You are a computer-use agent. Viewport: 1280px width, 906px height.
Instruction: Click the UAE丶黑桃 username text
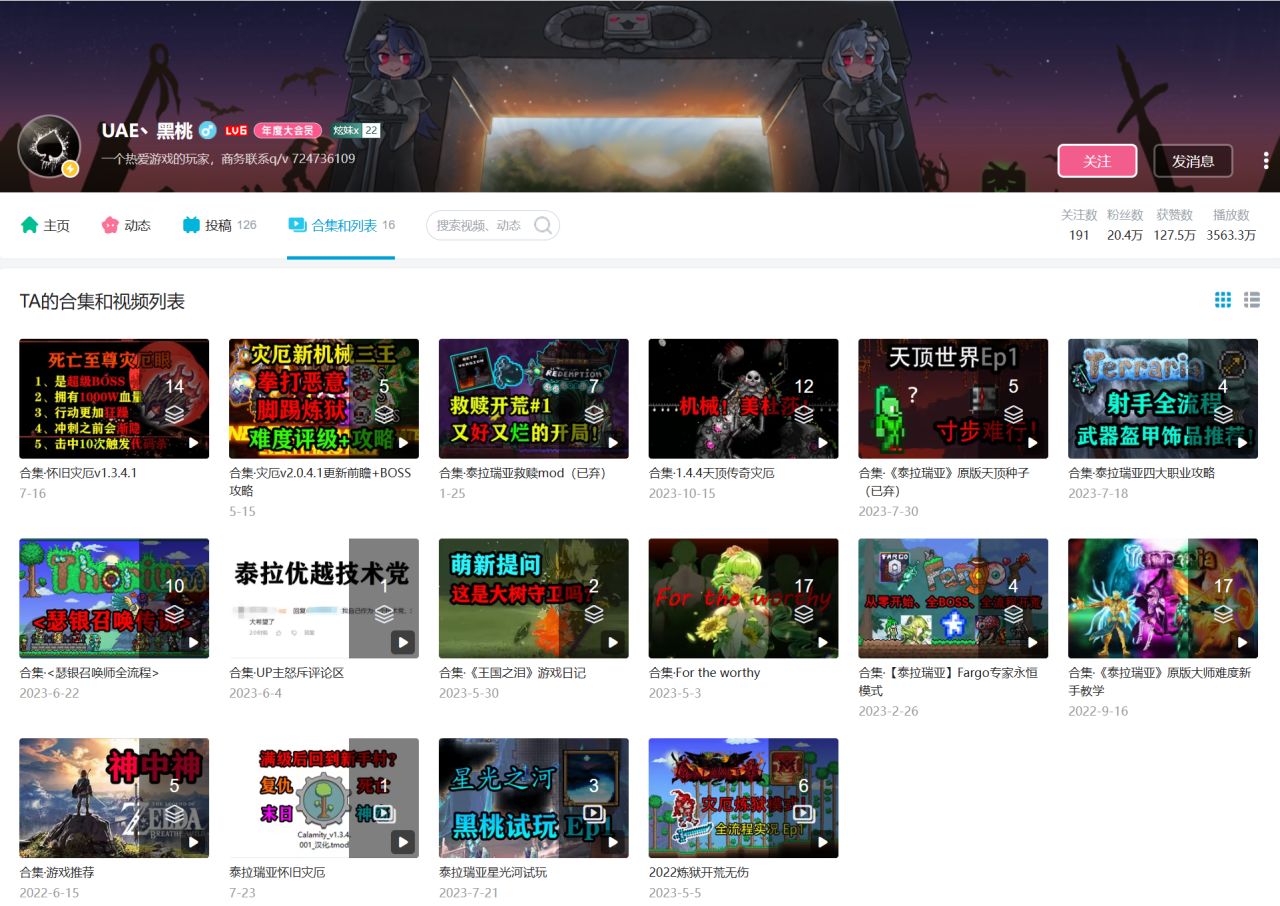pyautogui.click(x=147, y=131)
